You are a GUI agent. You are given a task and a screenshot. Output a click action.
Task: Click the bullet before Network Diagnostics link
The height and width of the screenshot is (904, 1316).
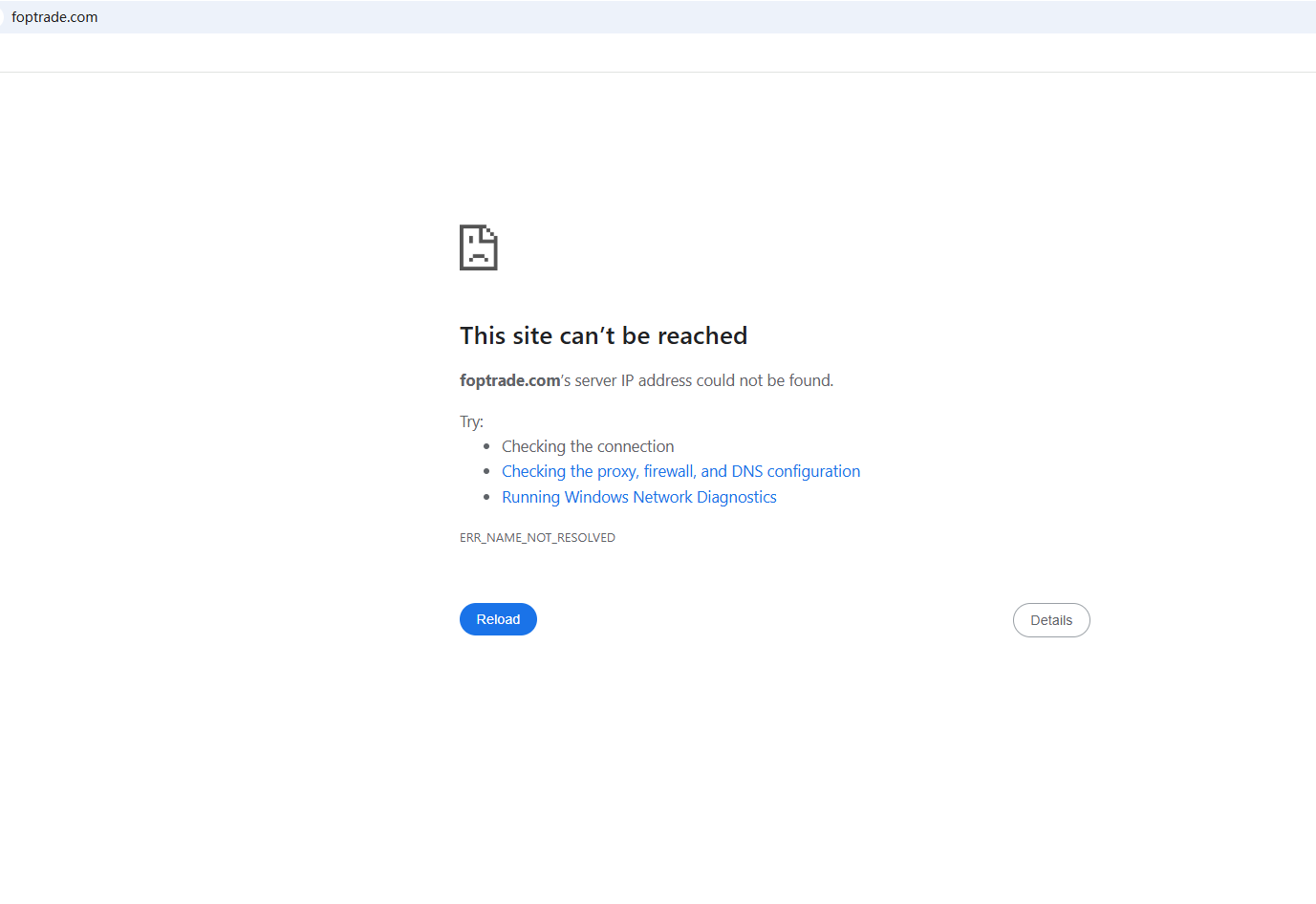tap(486, 498)
